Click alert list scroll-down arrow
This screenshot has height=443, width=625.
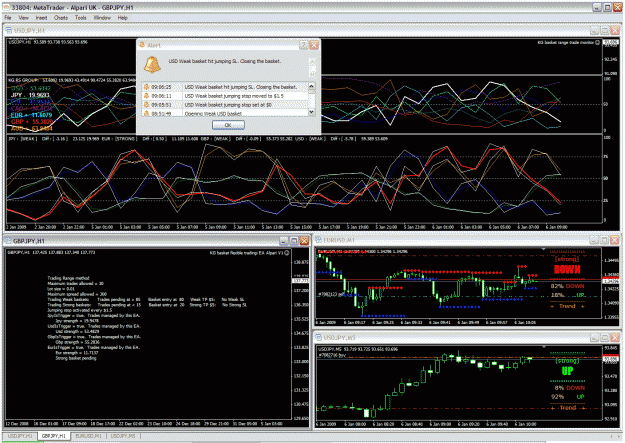click(312, 112)
